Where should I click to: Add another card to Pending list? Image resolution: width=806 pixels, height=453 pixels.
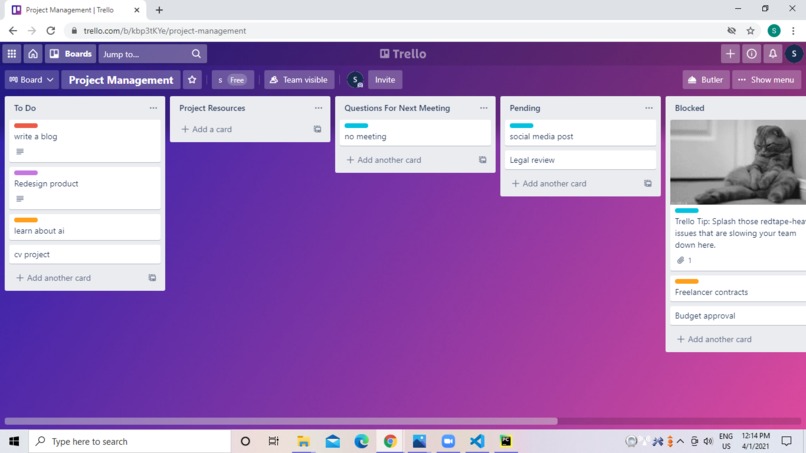(549, 184)
